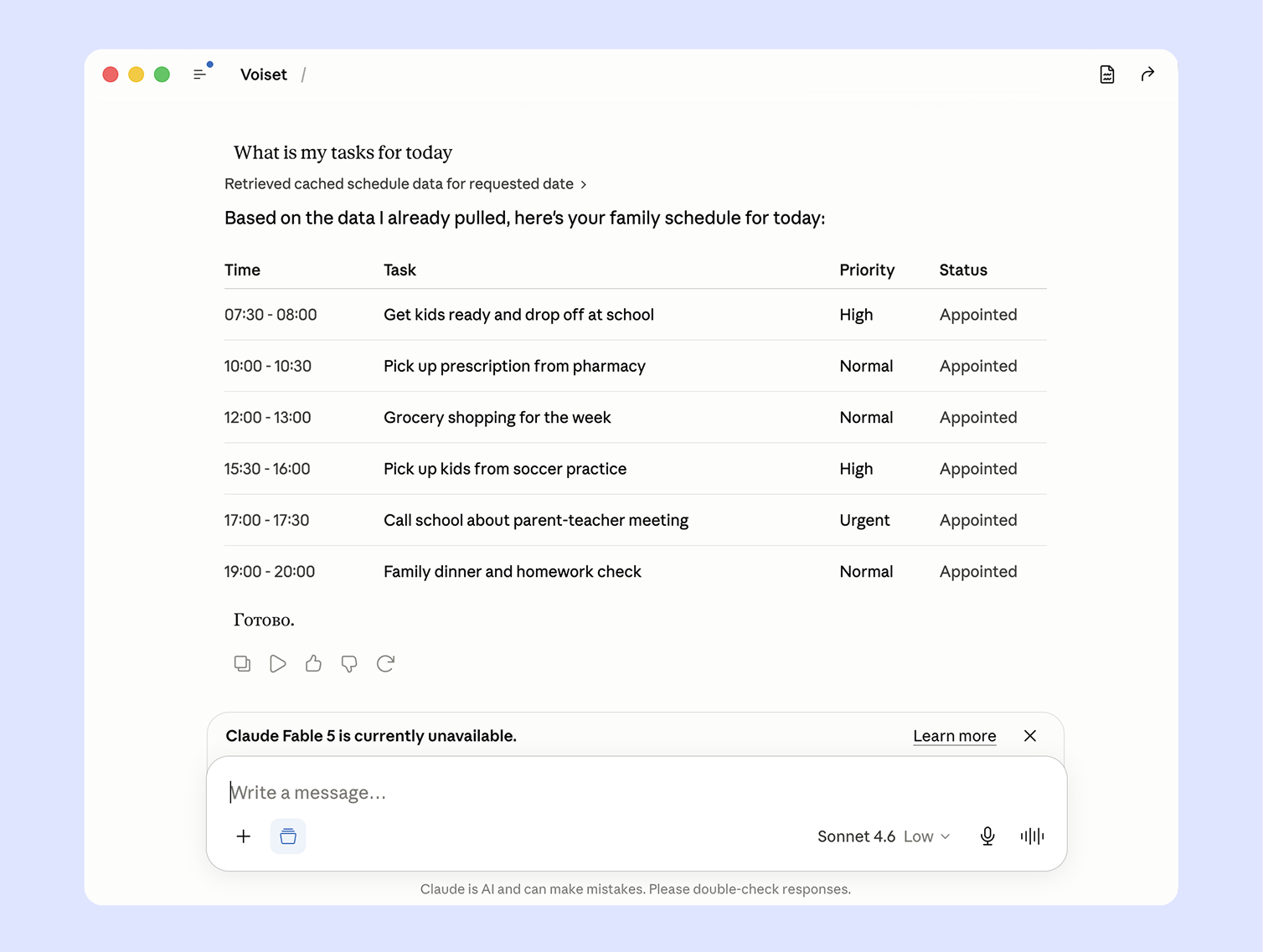Open the document artifact icon
Image resolution: width=1263 pixels, height=952 pixels.
tap(1107, 75)
